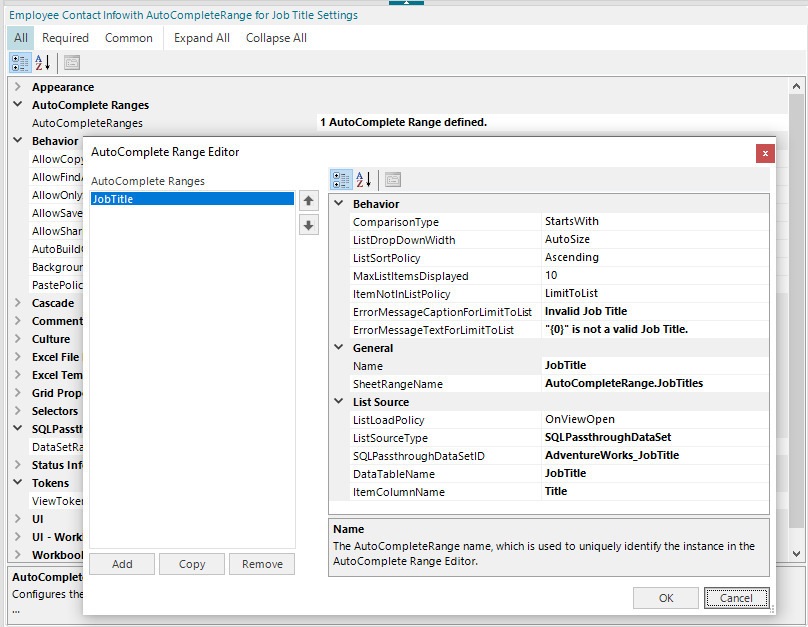
Task: Click the Copy button
Action: [x=192, y=564]
